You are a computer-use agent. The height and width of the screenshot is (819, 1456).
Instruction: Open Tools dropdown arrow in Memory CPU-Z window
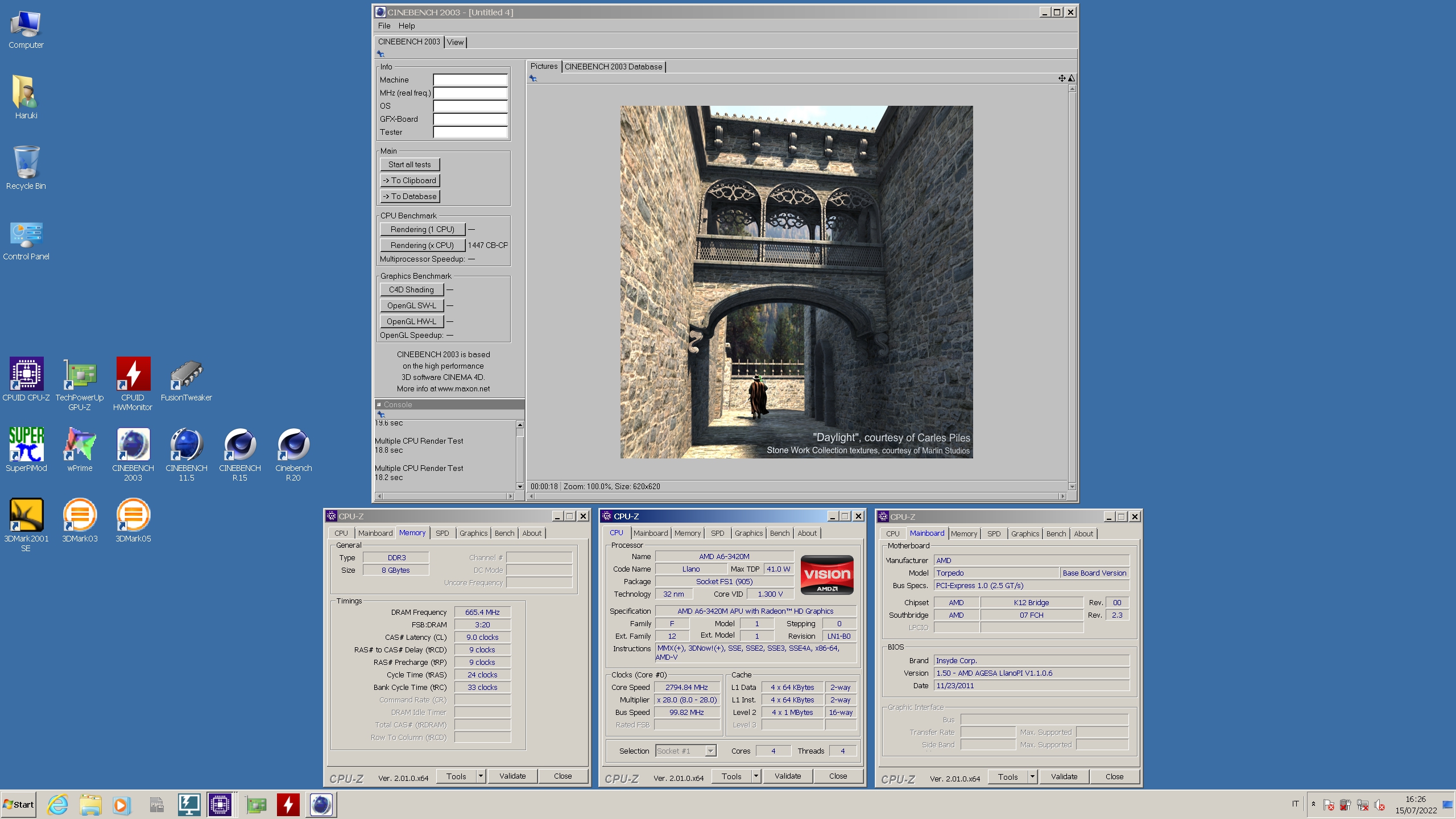point(481,776)
